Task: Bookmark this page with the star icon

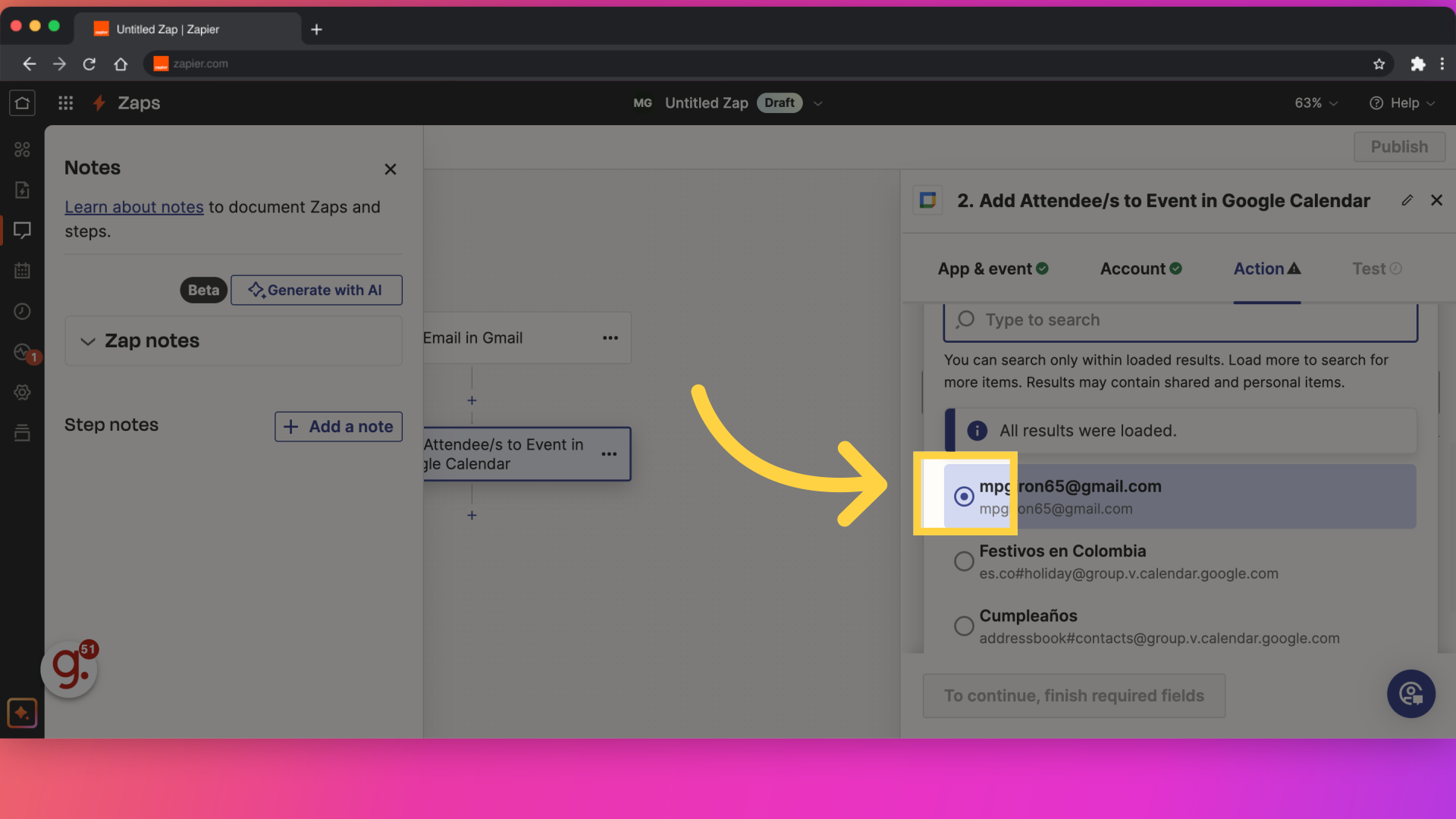Action: point(1379,64)
